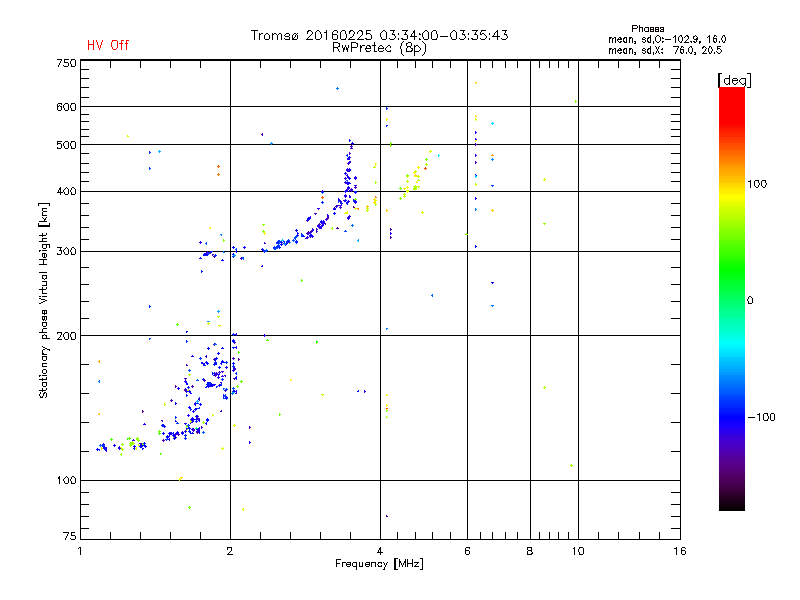Click the x-axis tick label '4'
The image size is (800, 600).
pos(380,551)
